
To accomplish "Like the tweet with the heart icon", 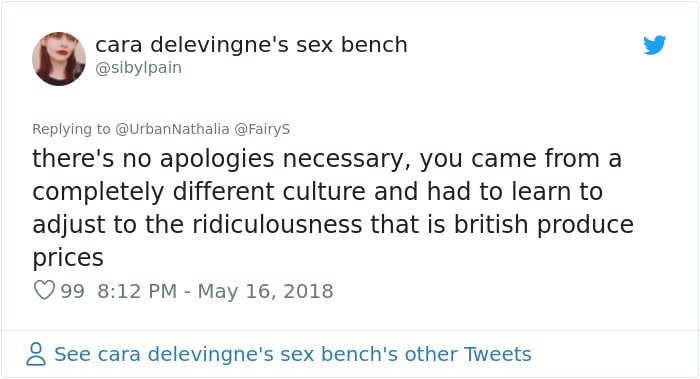I will tap(44, 290).
